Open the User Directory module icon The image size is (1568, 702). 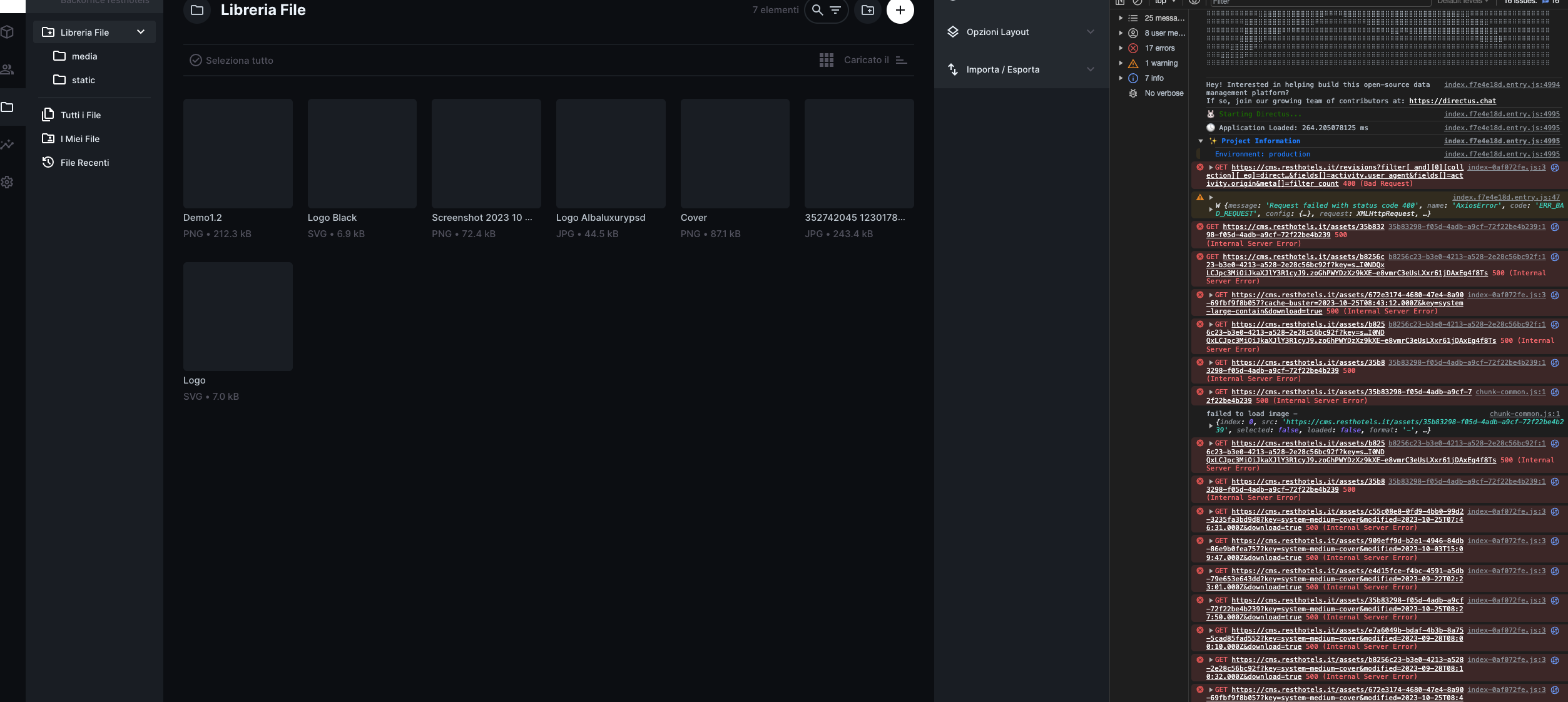pyautogui.click(x=8, y=69)
